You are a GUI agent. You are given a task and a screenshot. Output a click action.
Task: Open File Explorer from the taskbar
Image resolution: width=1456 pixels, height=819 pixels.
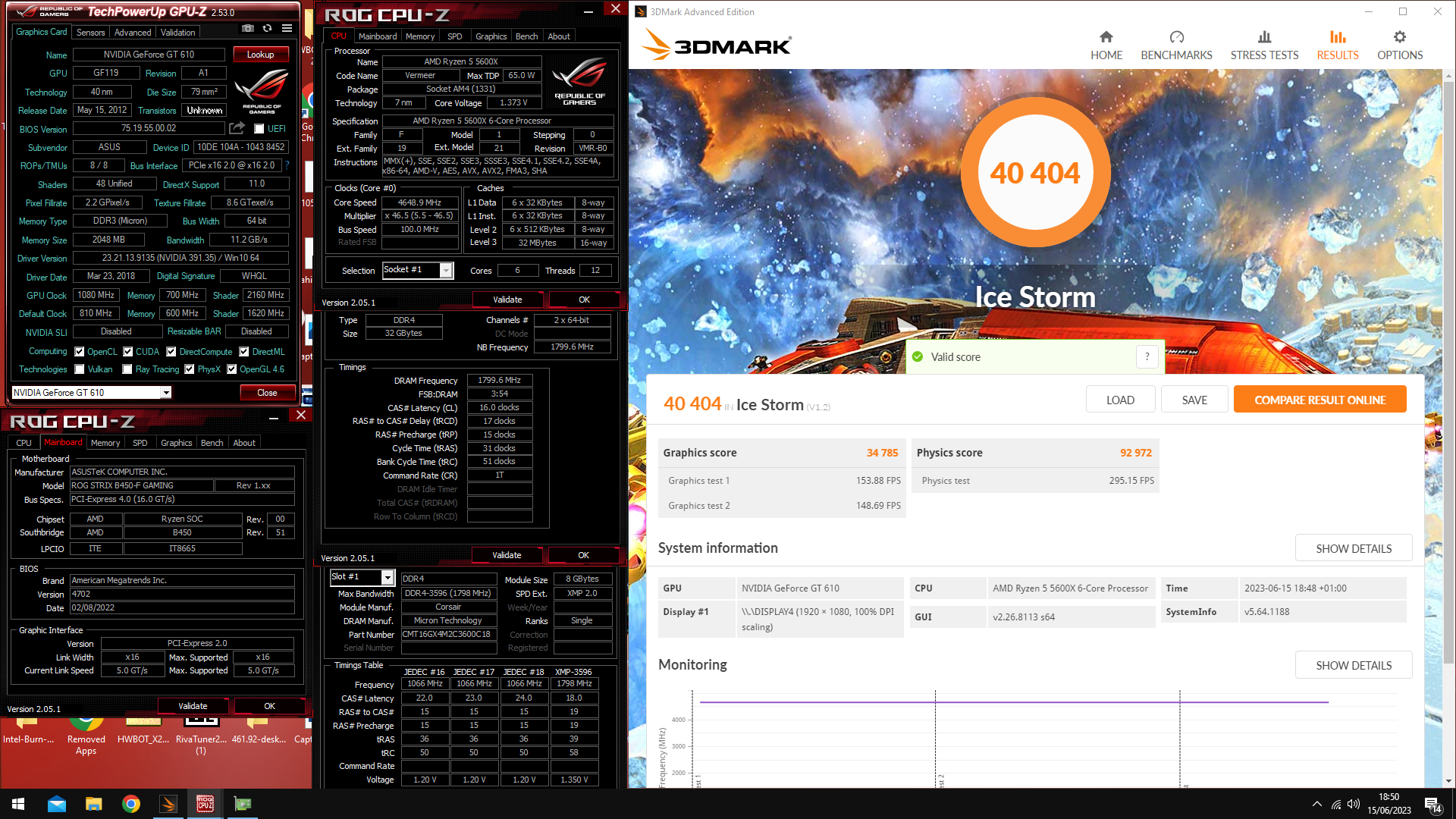pos(94,804)
